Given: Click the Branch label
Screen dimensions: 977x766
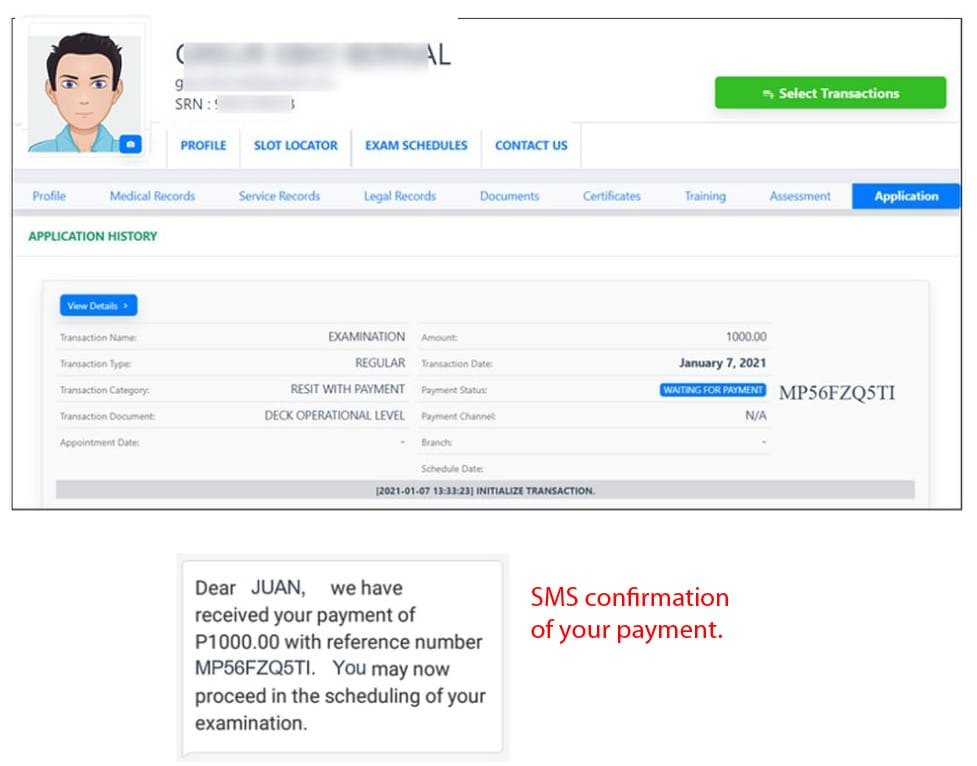Looking at the screenshot, I should [436, 443].
